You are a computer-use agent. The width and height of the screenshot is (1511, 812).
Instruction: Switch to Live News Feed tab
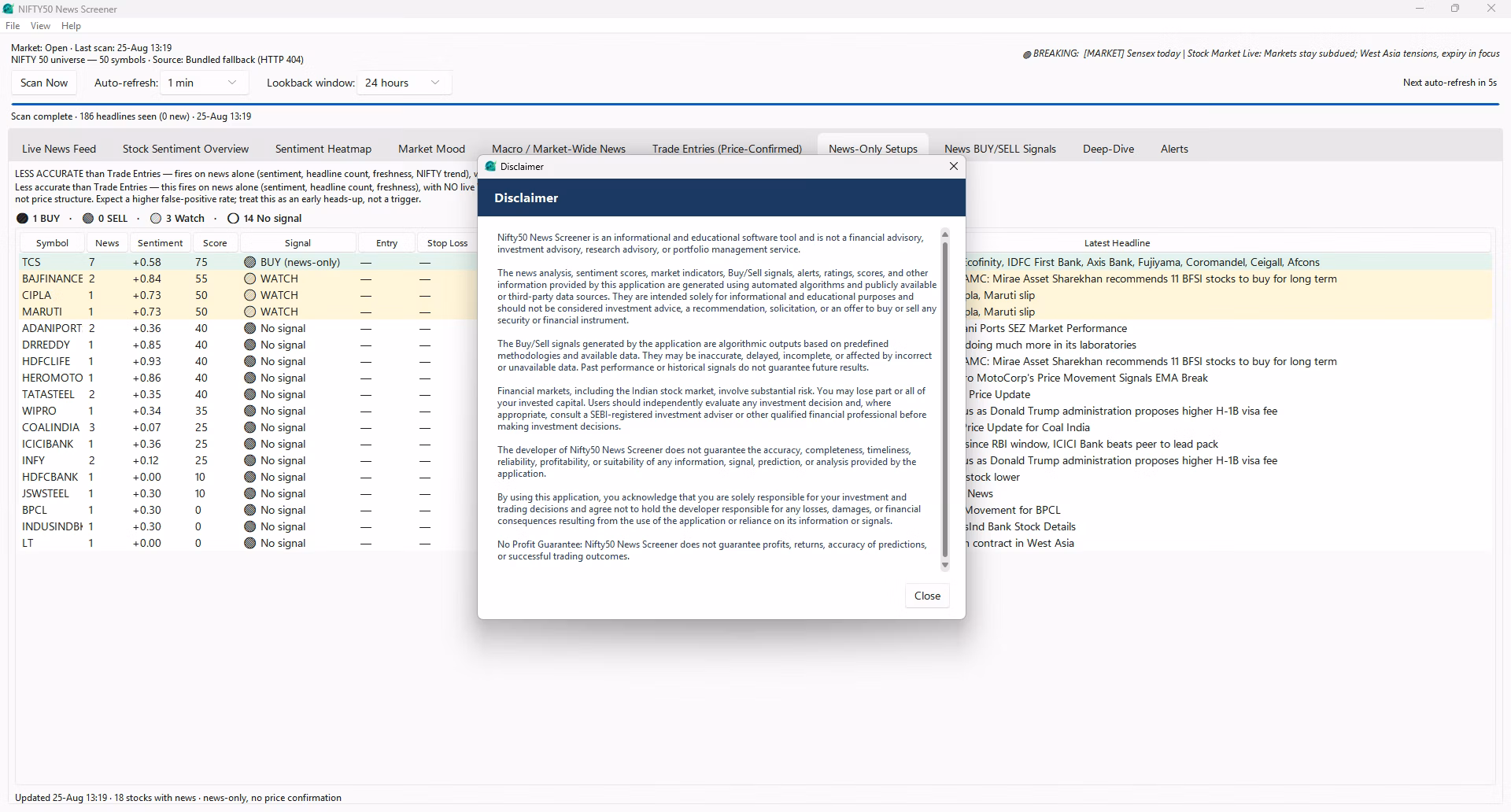59,149
